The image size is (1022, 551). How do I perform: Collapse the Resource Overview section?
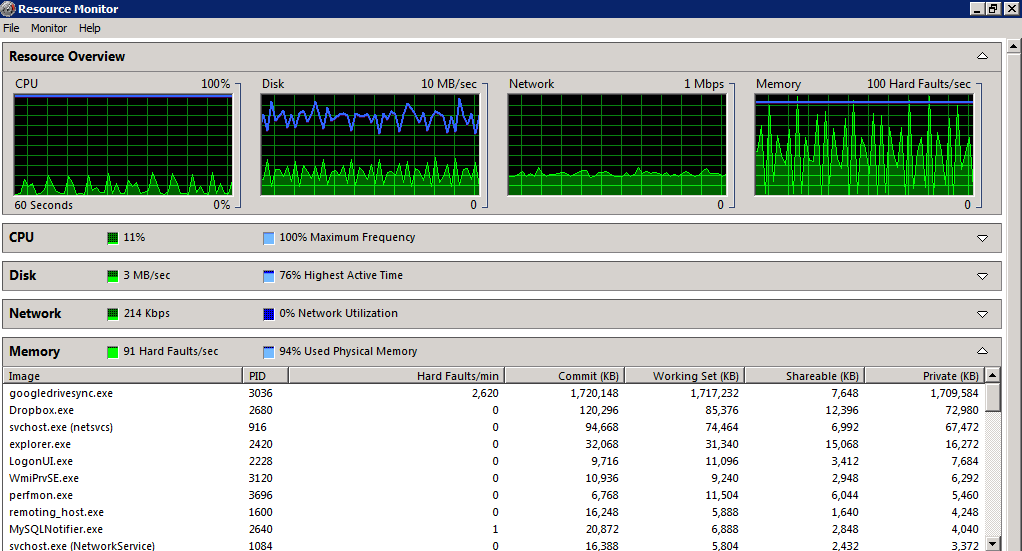982,57
